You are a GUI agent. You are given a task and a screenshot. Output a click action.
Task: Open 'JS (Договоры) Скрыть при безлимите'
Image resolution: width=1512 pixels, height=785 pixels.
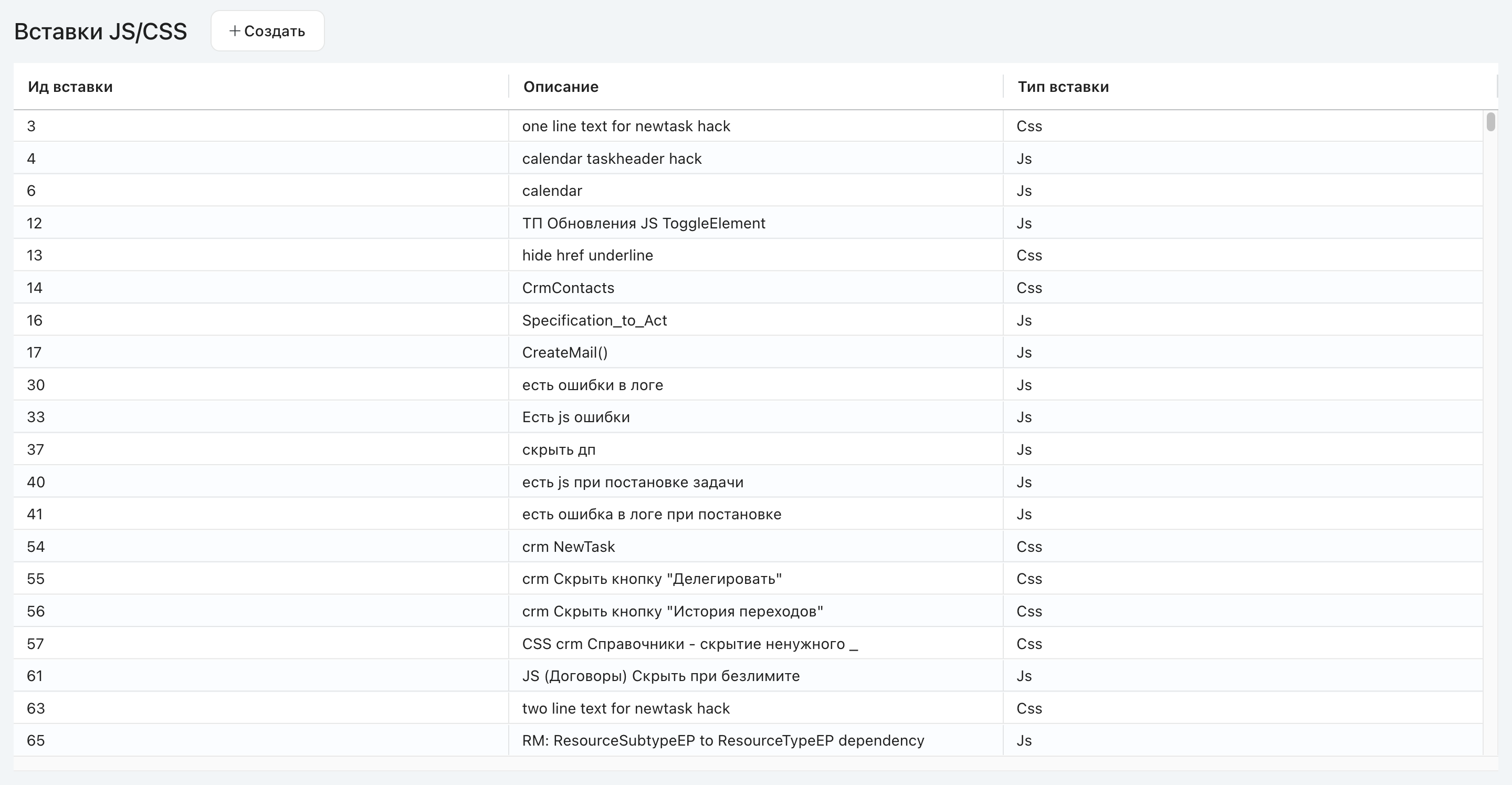pos(748,676)
